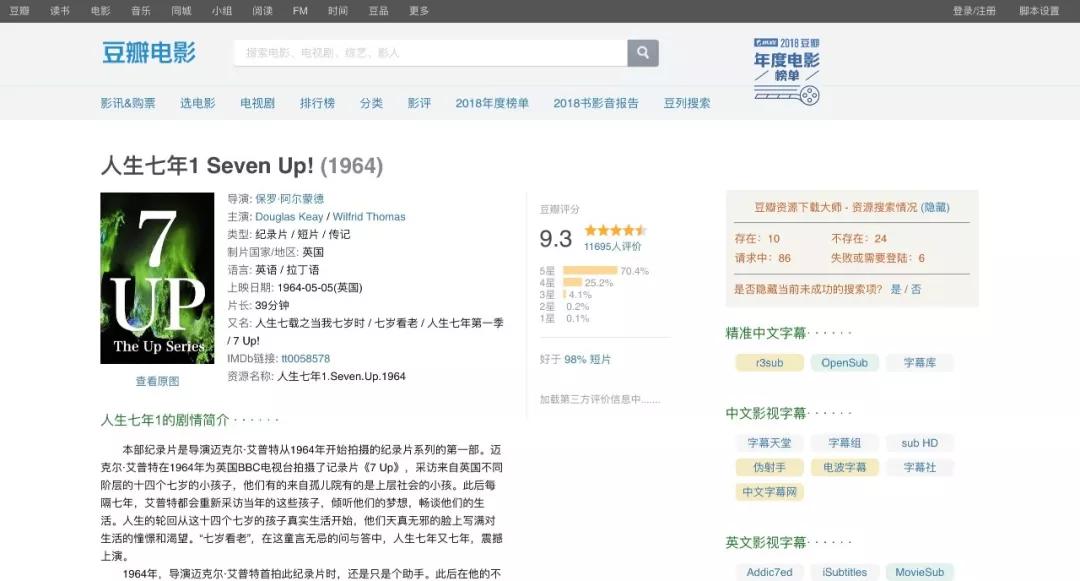Open director 保罗·阿尔蒙德 profile link
The width and height of the screenshot is (1080, 581).
coord(288,199)
